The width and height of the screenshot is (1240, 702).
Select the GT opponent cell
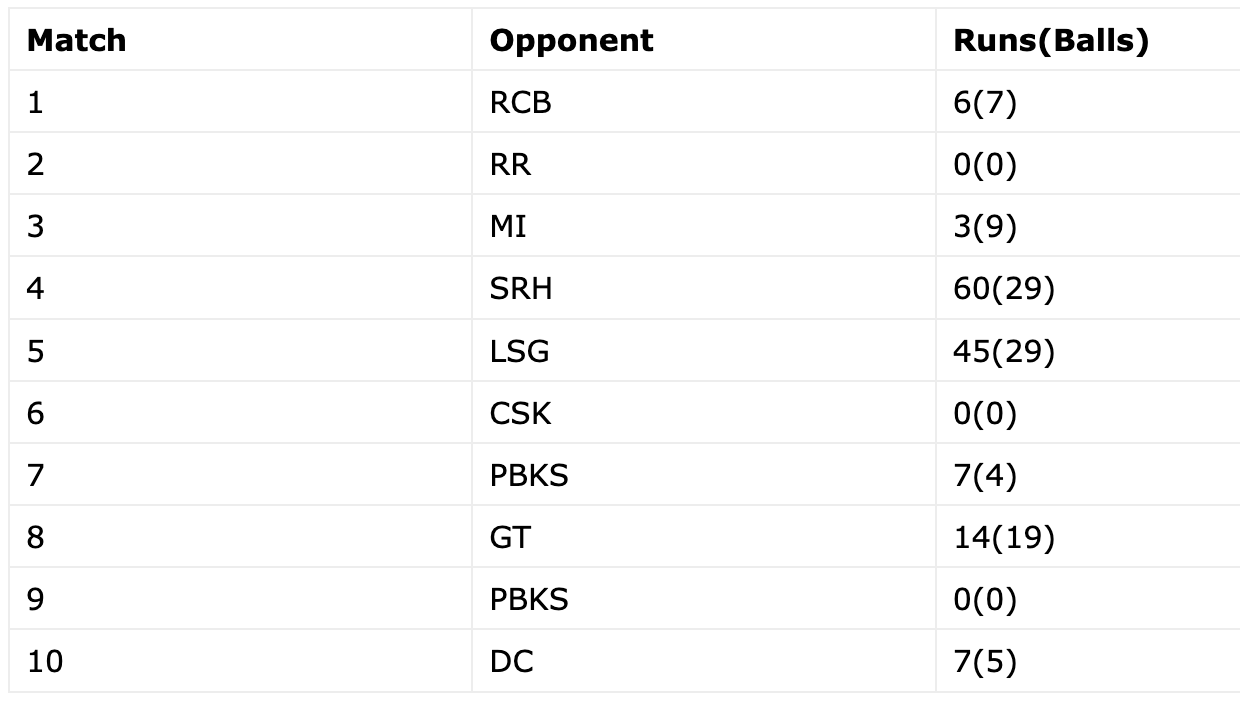point(704,536)
